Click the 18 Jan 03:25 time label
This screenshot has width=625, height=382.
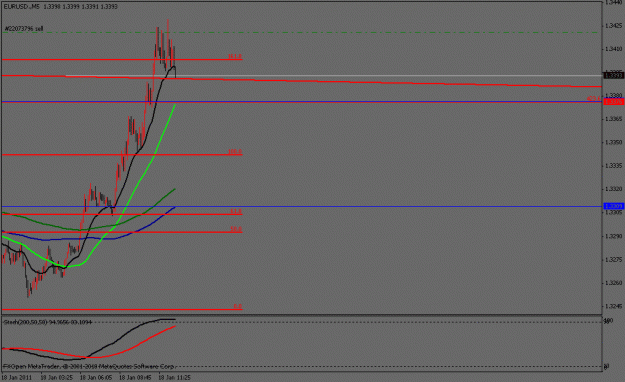[x=57, y=377]
